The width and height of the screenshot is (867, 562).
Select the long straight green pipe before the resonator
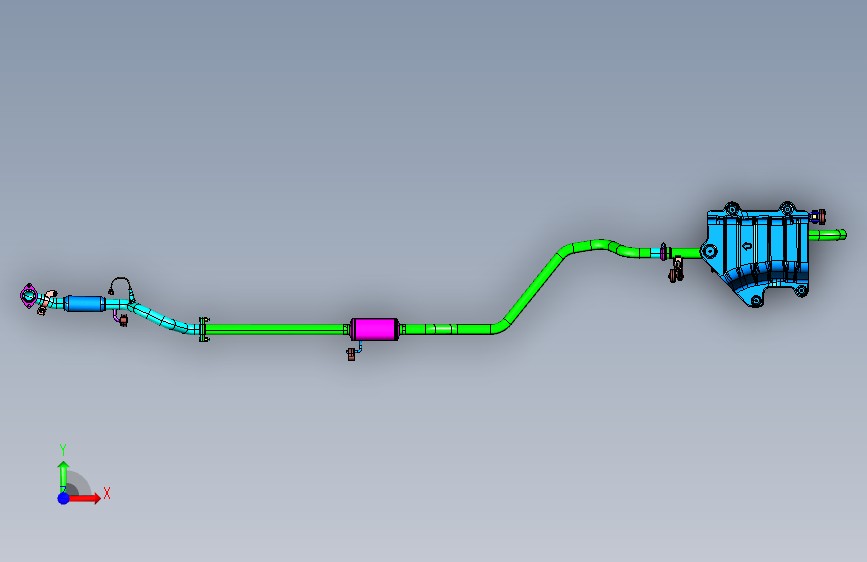276,330
